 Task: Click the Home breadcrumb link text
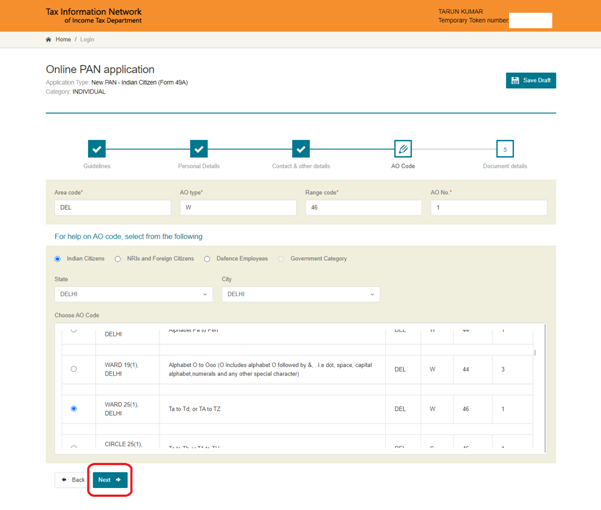pyautogui.click(x=63, y=40)
